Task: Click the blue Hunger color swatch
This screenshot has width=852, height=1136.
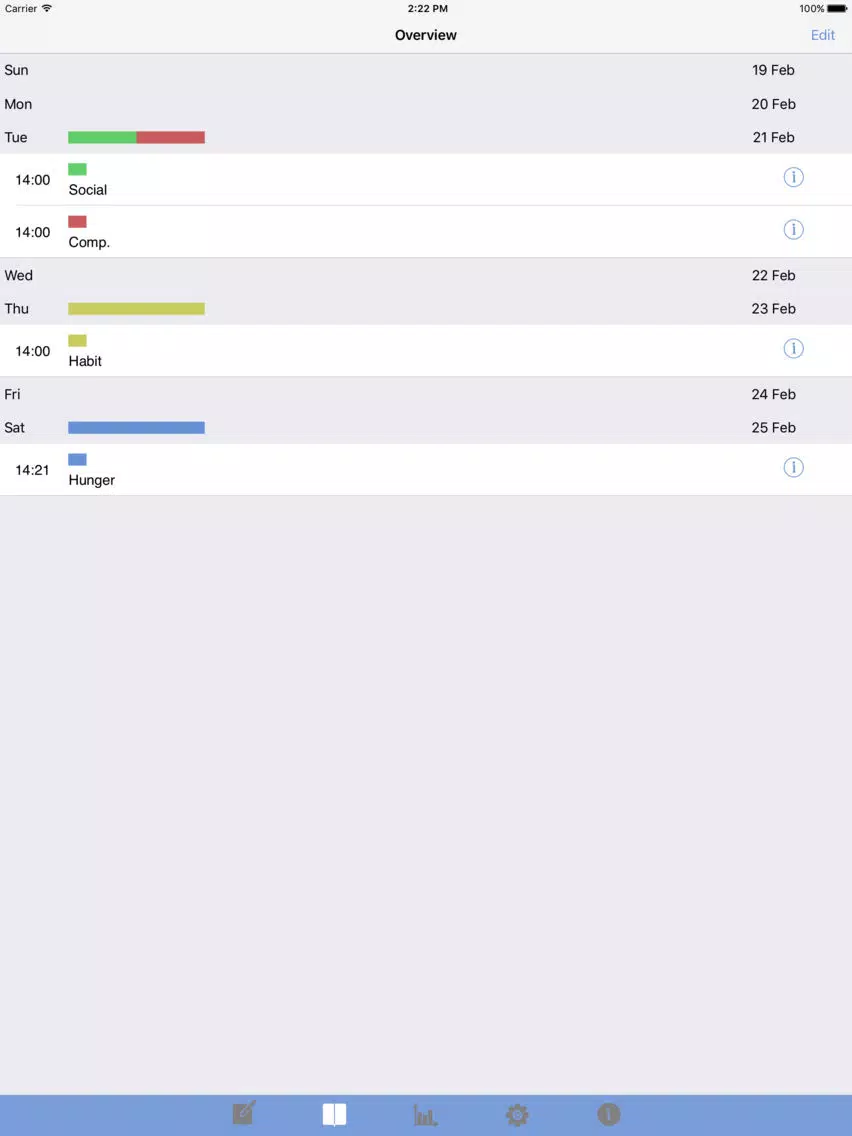Action: coord(78,459)
